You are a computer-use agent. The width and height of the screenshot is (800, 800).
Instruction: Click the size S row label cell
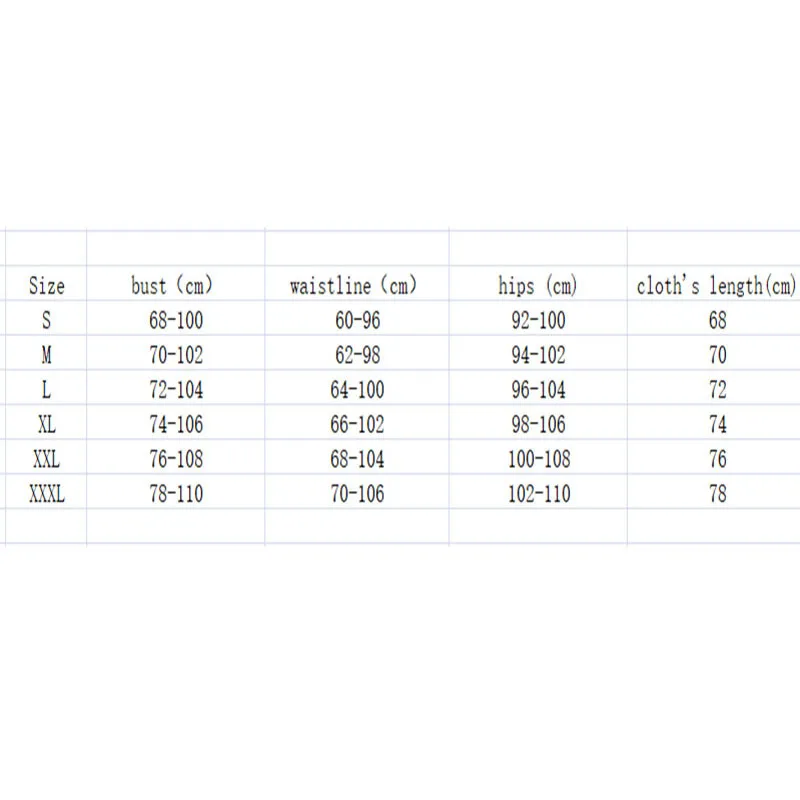pos(46,321)
